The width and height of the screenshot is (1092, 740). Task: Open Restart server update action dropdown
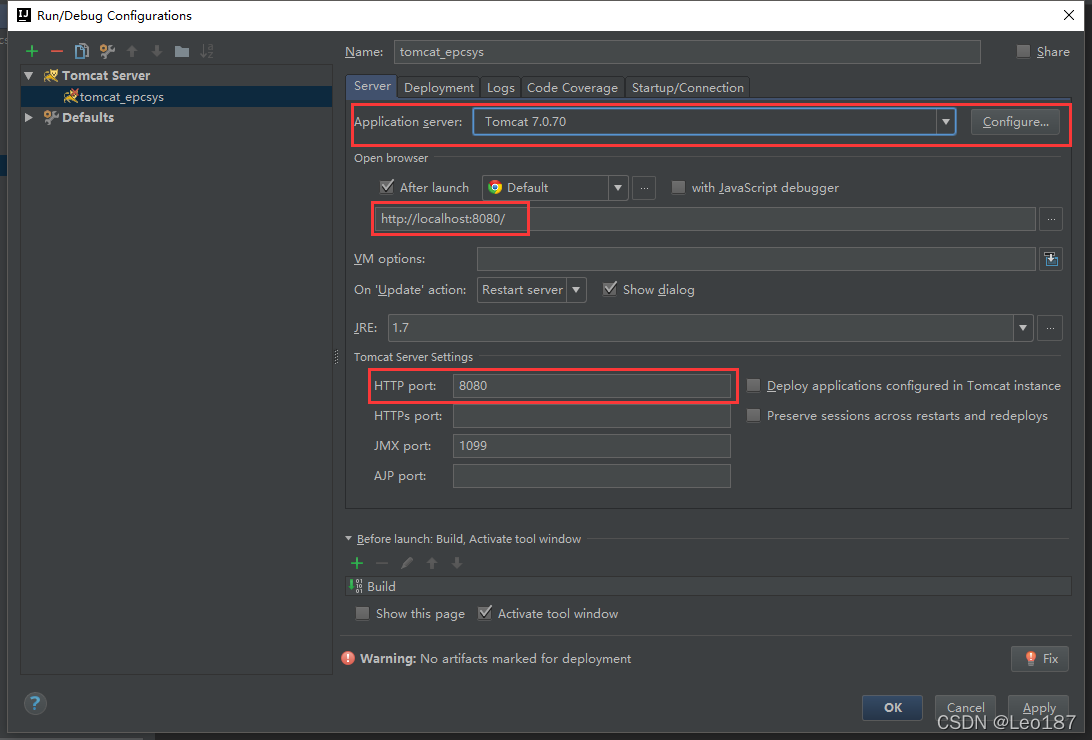(x=576, y=290)
